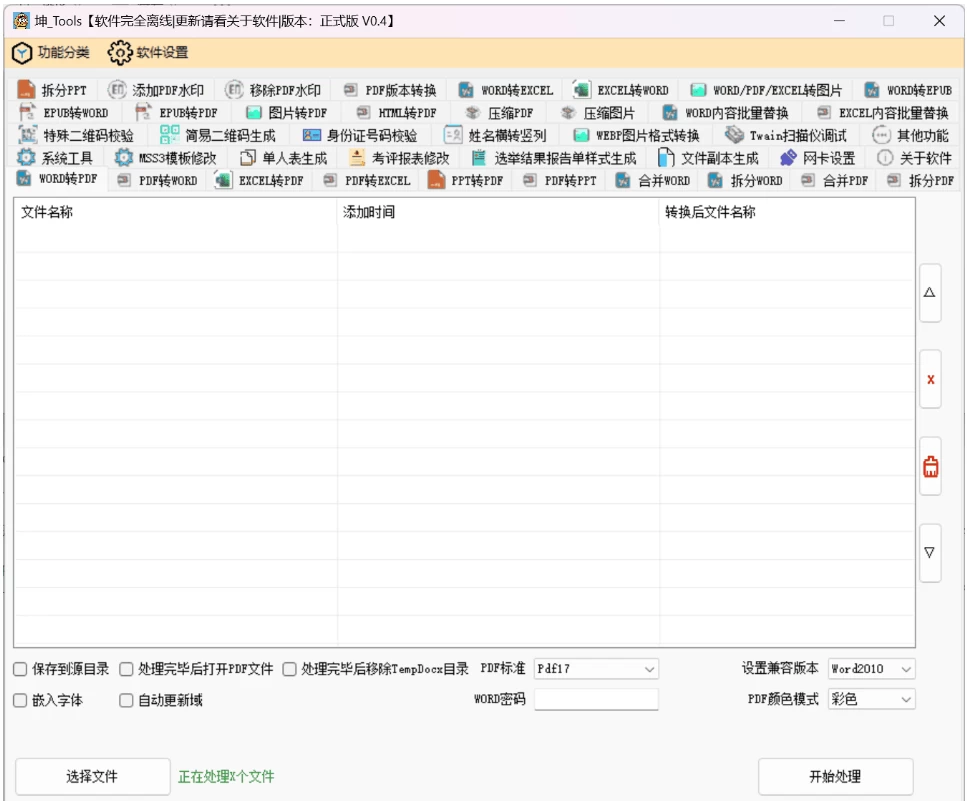The width and height of the screenshot is (967, 801).
Task: Move file down with inverted triangle
Action: [930, 552]
